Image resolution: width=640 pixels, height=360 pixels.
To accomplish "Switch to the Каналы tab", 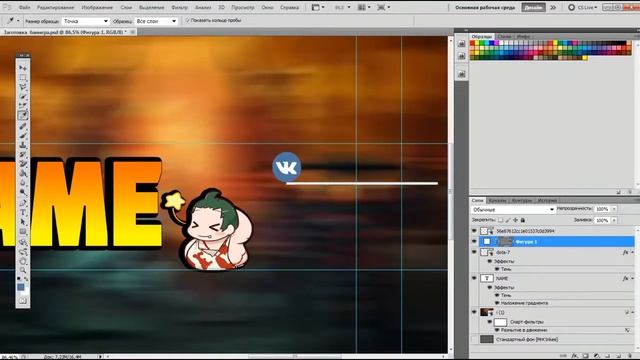I will [x=498, y=200].
